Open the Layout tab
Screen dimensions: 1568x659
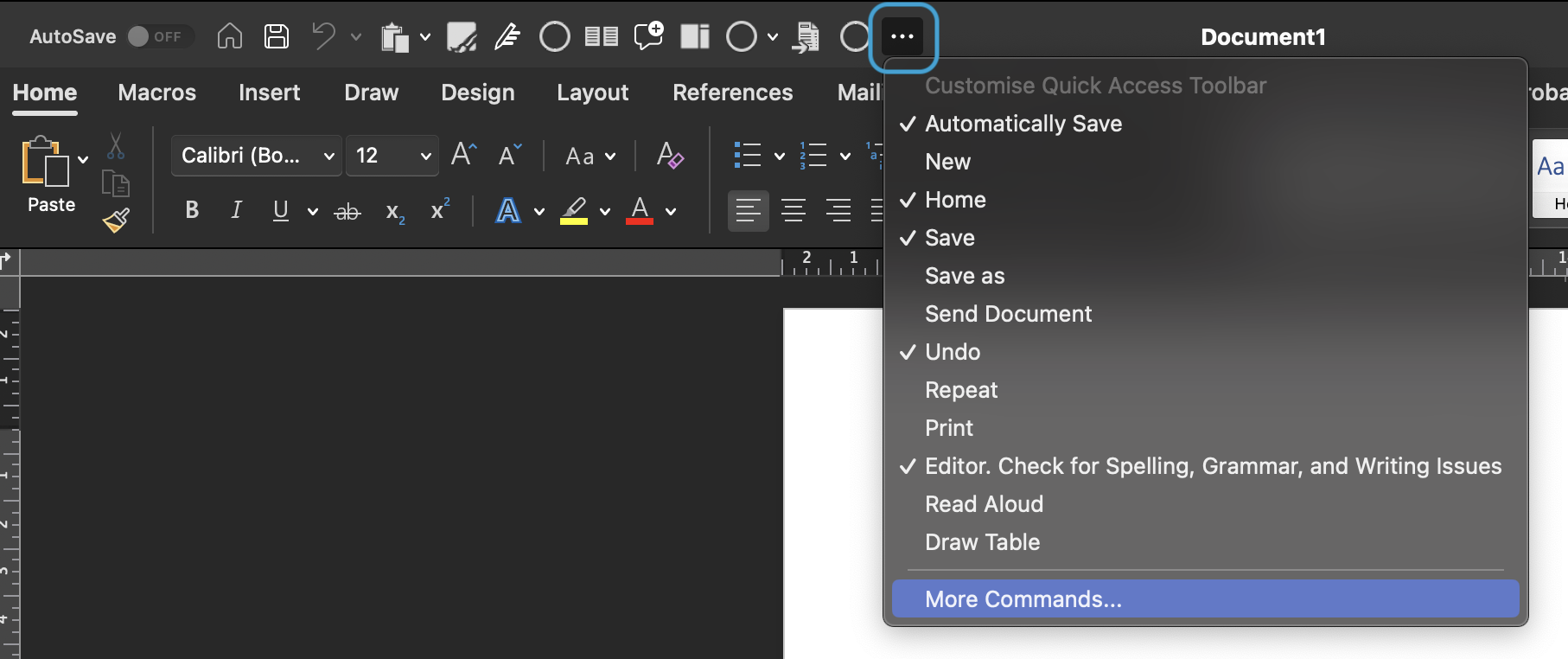coord(593,93)
